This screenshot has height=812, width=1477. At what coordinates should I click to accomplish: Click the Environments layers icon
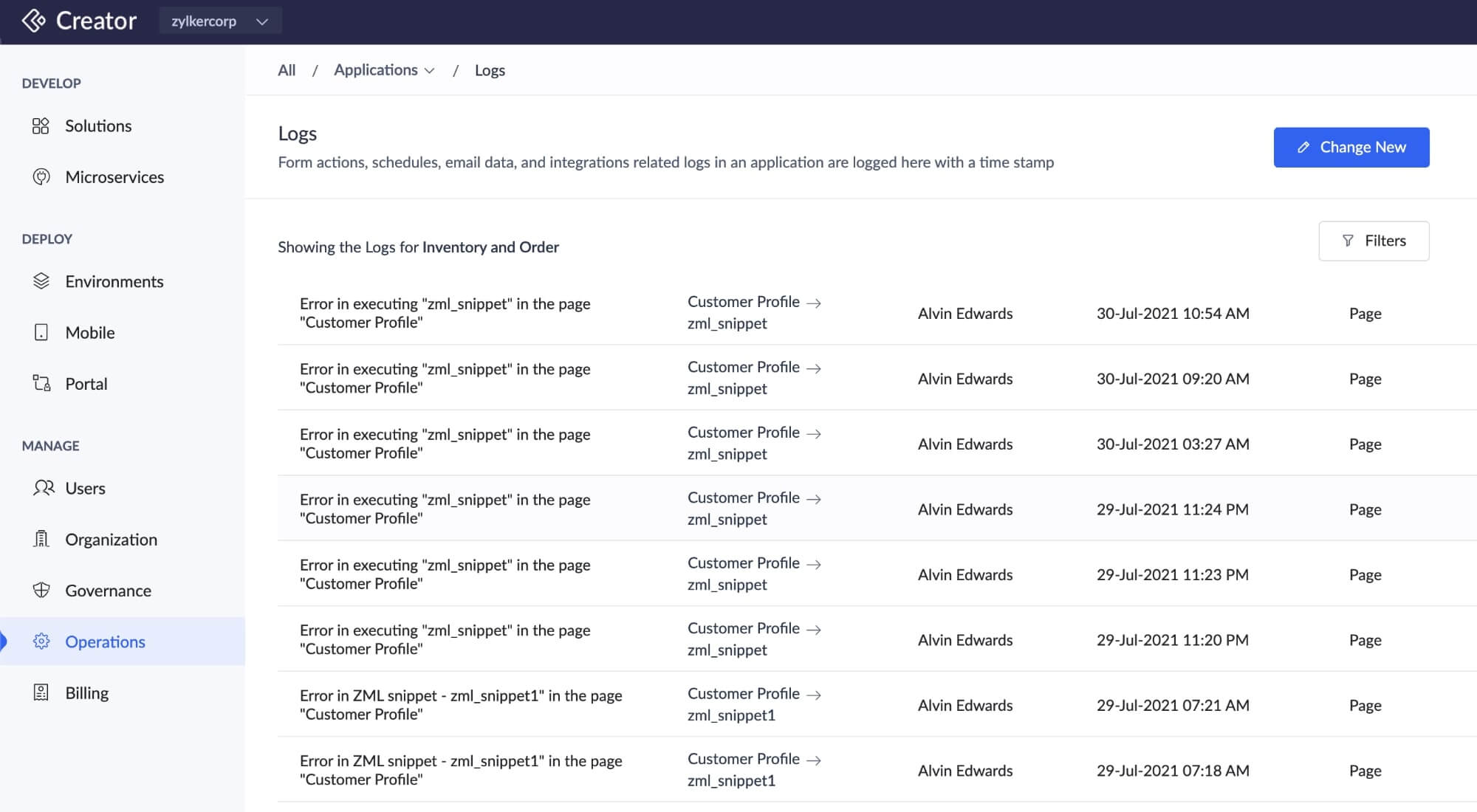click(x=41, y=281)
